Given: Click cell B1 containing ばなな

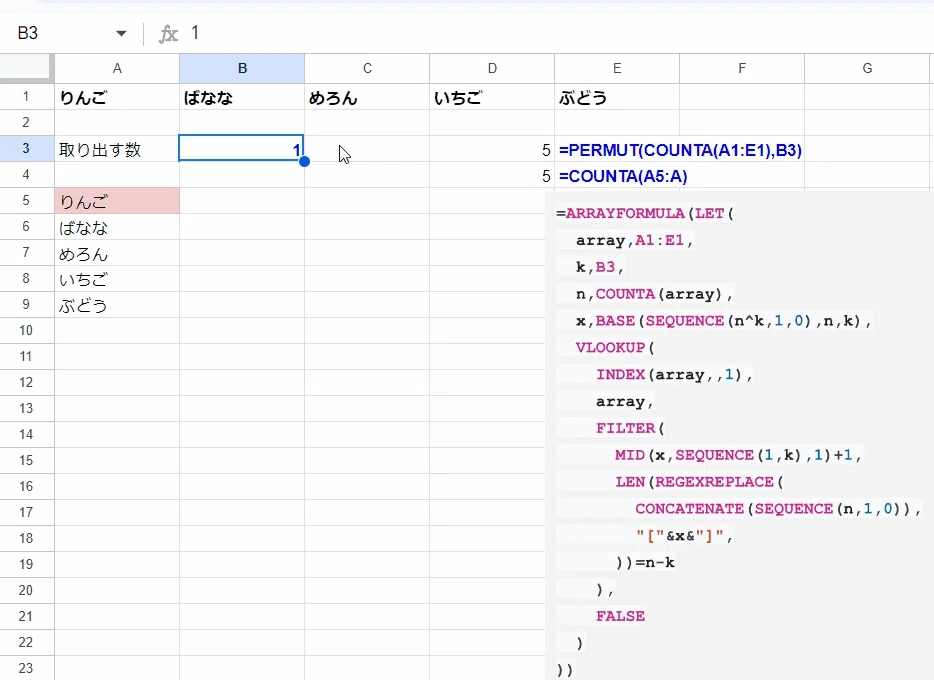Looking at the screenshot, I should (242, 97).
